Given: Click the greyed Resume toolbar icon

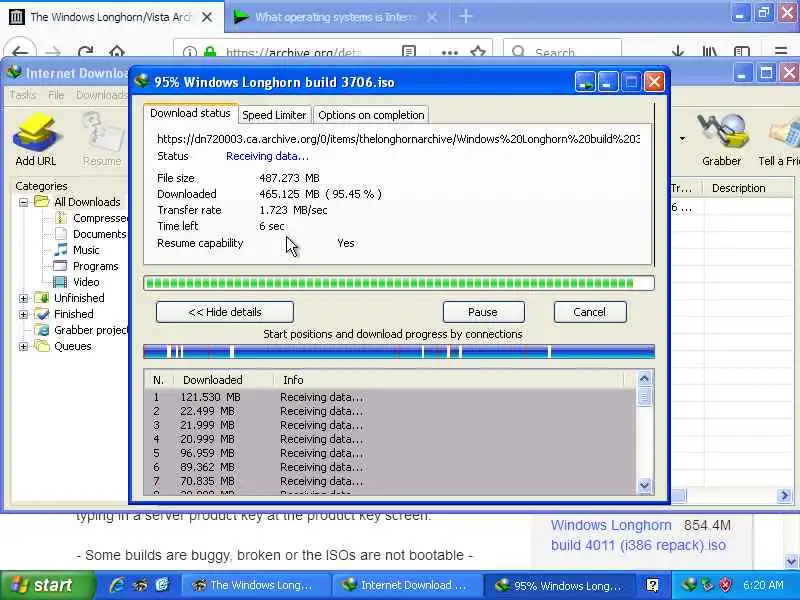Looking at the screenshot, I should [x=102, y=134].
